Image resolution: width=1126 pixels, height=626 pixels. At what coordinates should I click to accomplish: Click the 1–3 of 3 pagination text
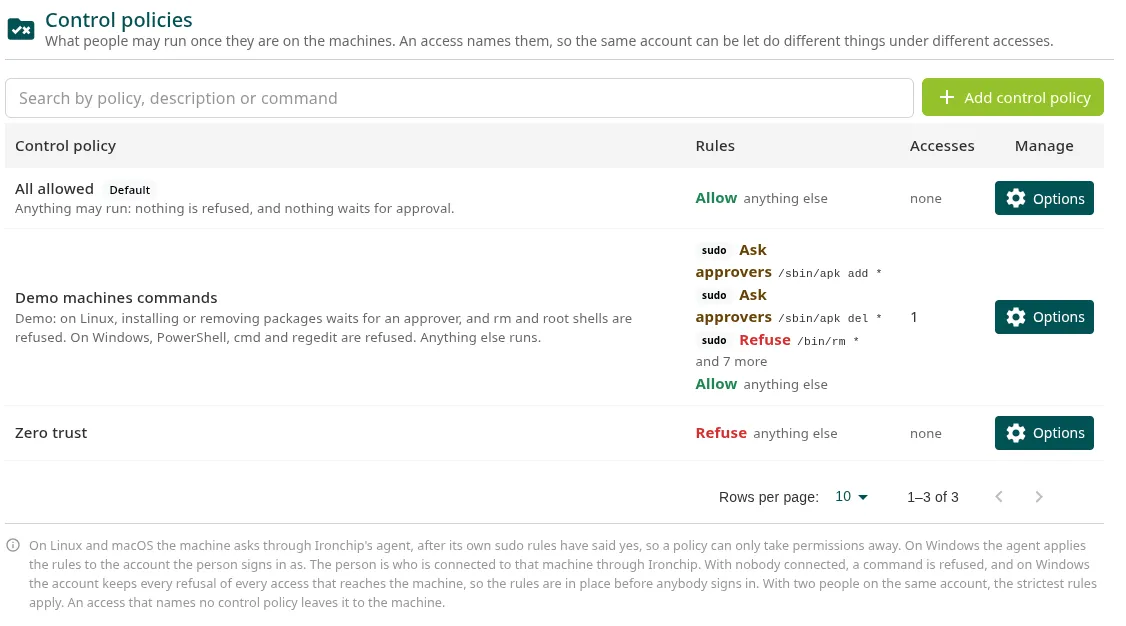click(x=933, y=497)
